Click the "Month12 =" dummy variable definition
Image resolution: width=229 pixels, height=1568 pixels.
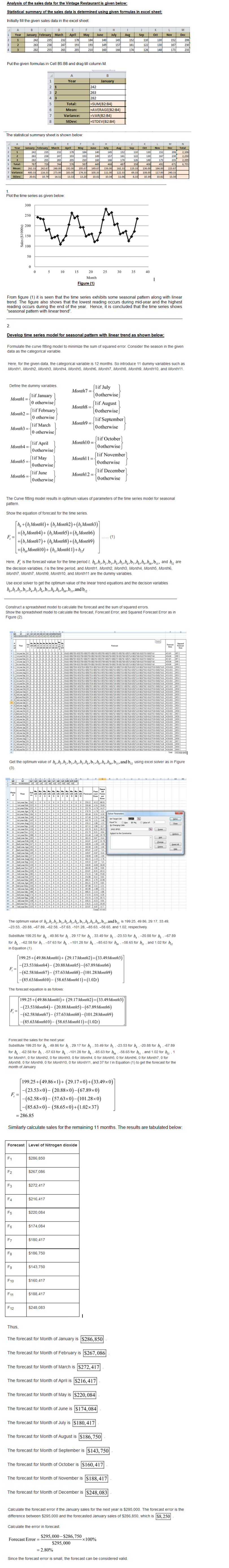click(99, 474)
